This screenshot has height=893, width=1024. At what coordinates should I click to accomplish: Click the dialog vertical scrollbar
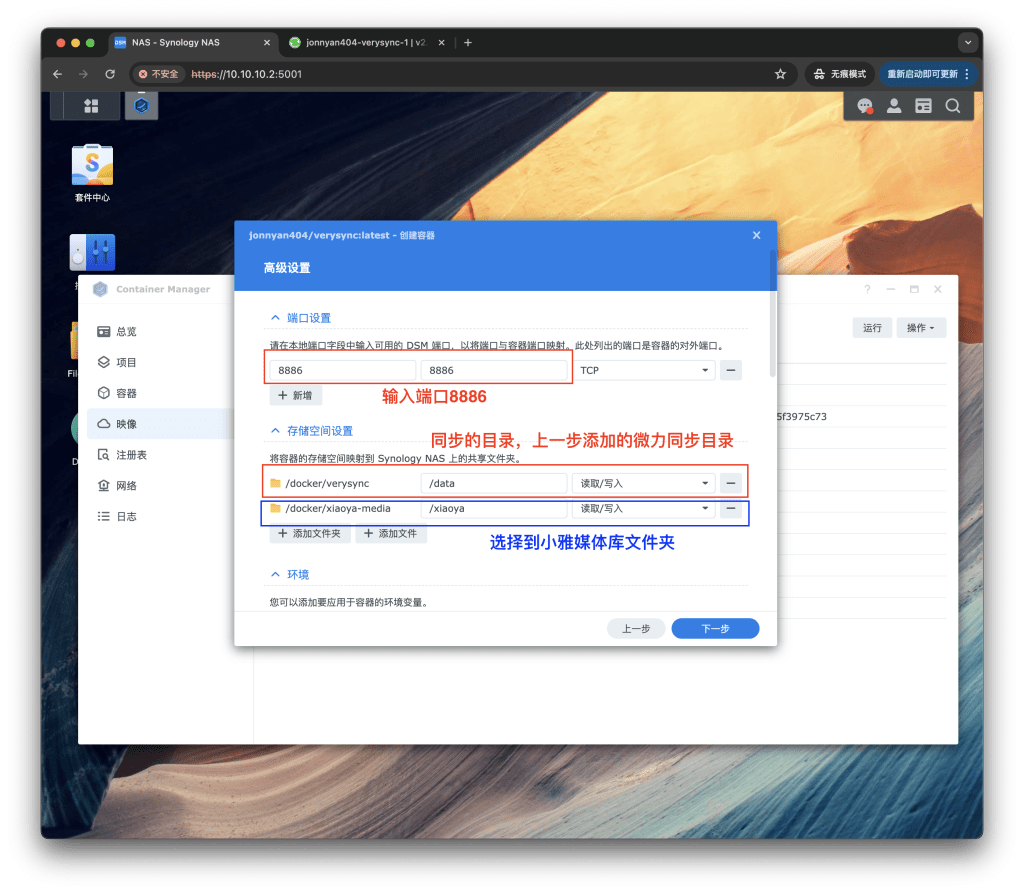[773, 314]
